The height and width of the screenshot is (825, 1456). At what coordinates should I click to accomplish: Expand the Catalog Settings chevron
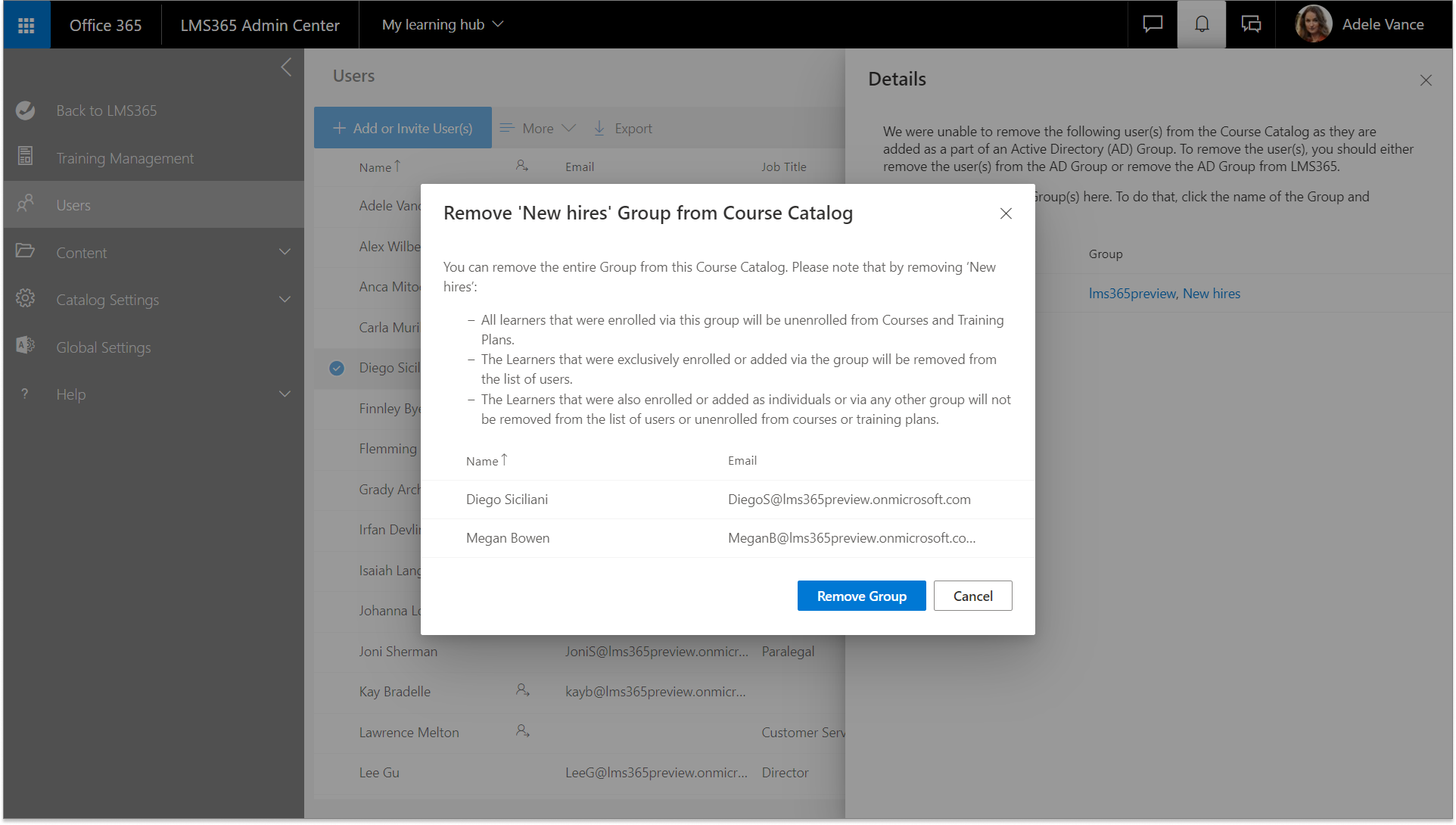(x=285, y=300)
